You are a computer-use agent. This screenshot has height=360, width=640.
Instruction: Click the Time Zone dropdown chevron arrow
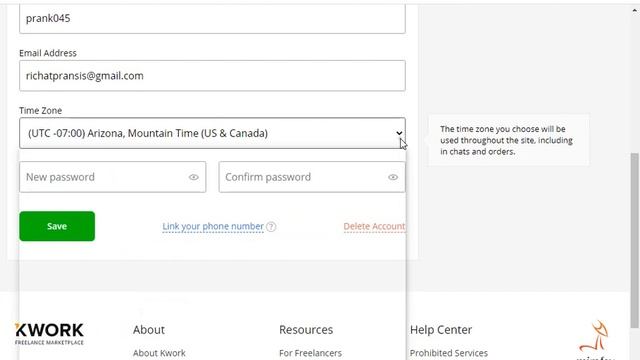(399, 133)
